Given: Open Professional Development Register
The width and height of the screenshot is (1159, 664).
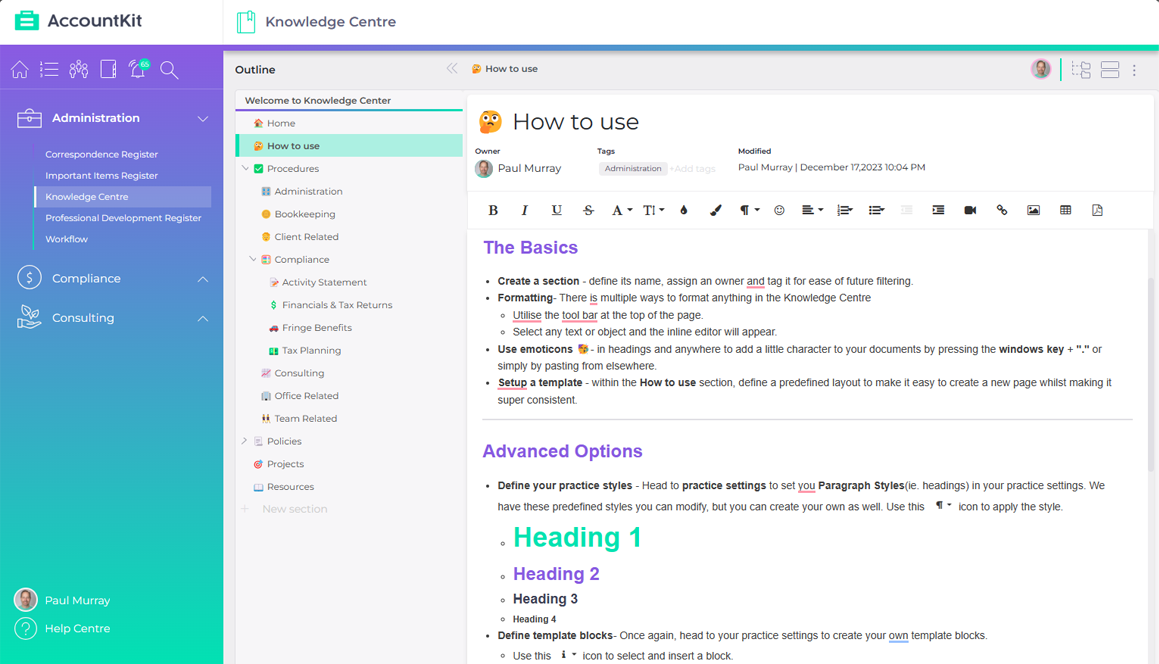Looking at the screenshot, I should [x=123, y=218].
